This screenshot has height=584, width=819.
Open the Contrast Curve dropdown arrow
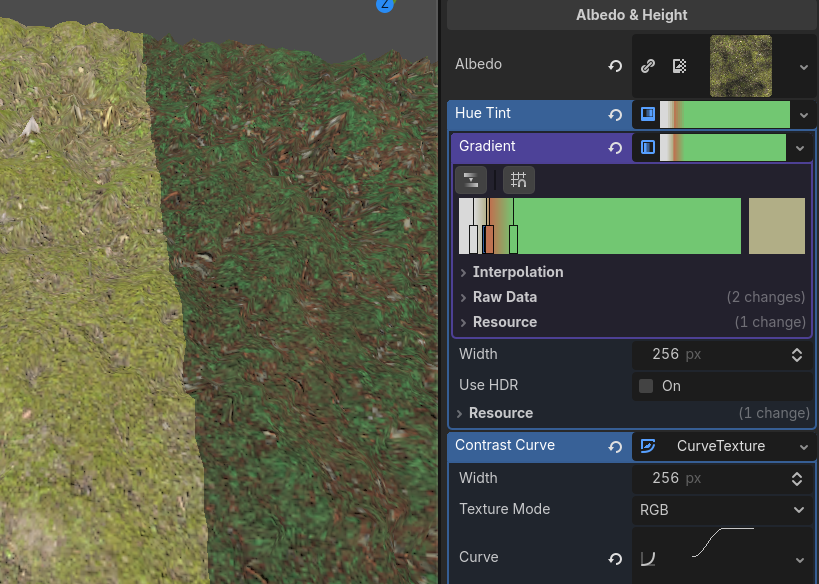point(804,446)
